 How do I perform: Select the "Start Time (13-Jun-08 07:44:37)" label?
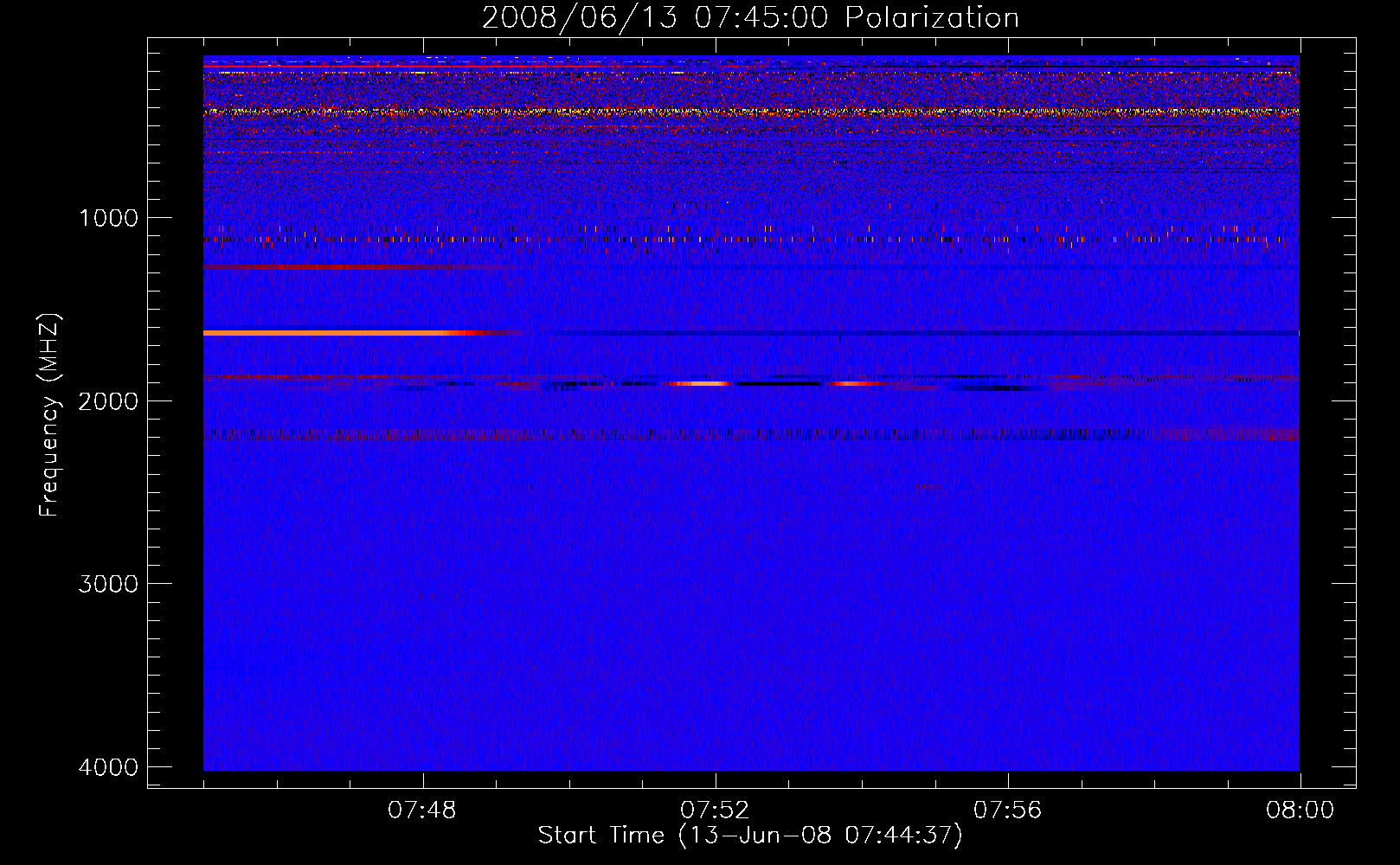pyautogui.click(x=750, y=836)
